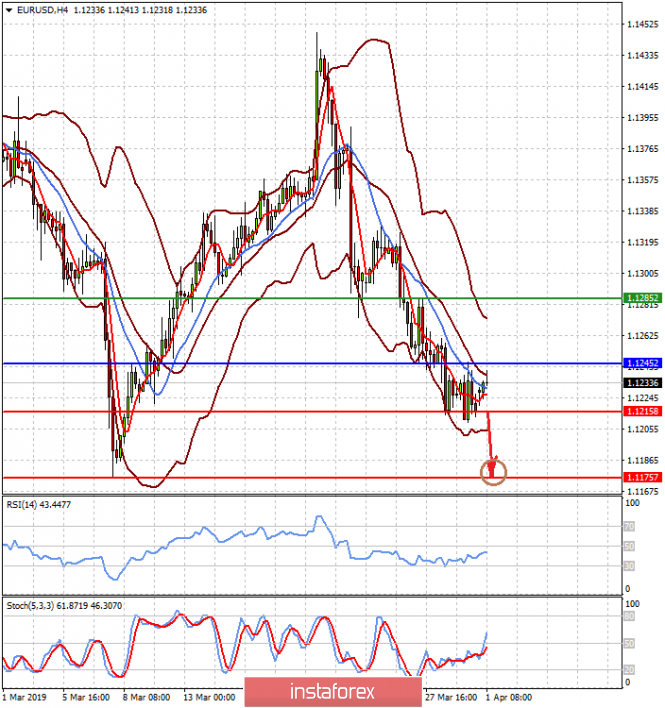Click the 1.14525 price scale value
Screen dimensions: 665x708
[643, 24]
